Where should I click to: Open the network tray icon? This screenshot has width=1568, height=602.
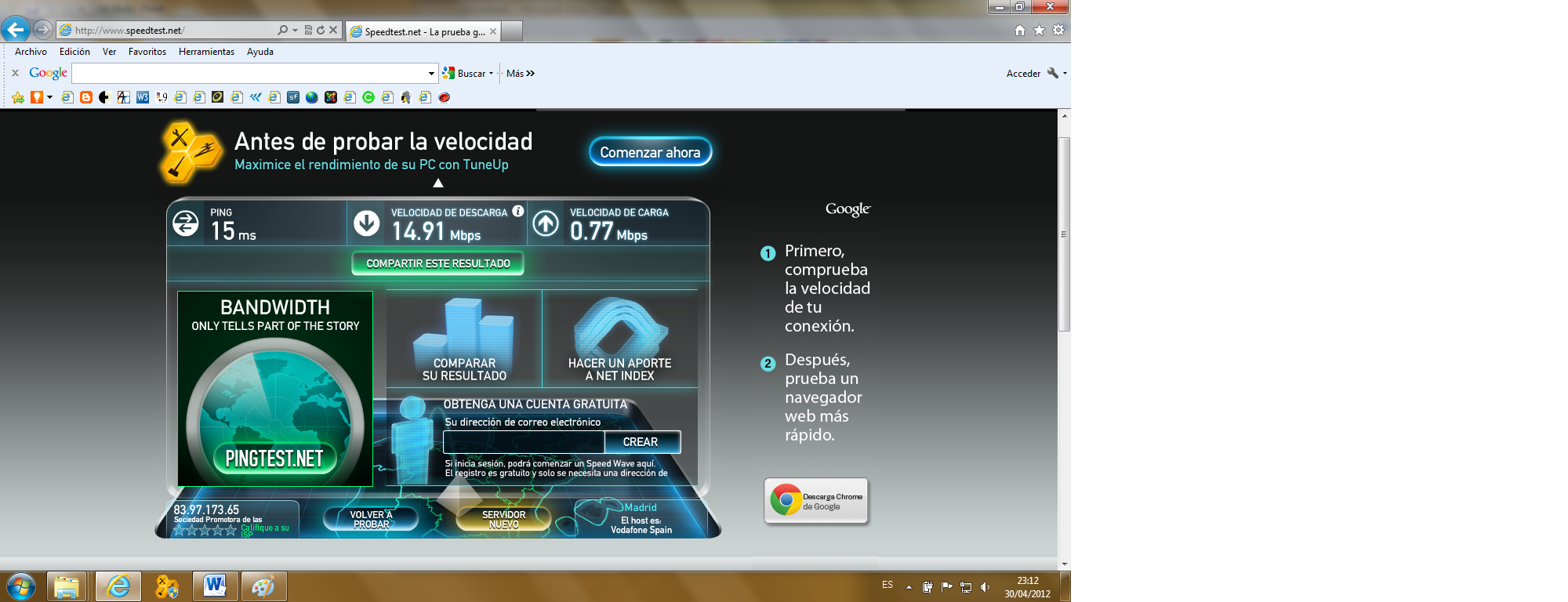click(x=966, y=586)
